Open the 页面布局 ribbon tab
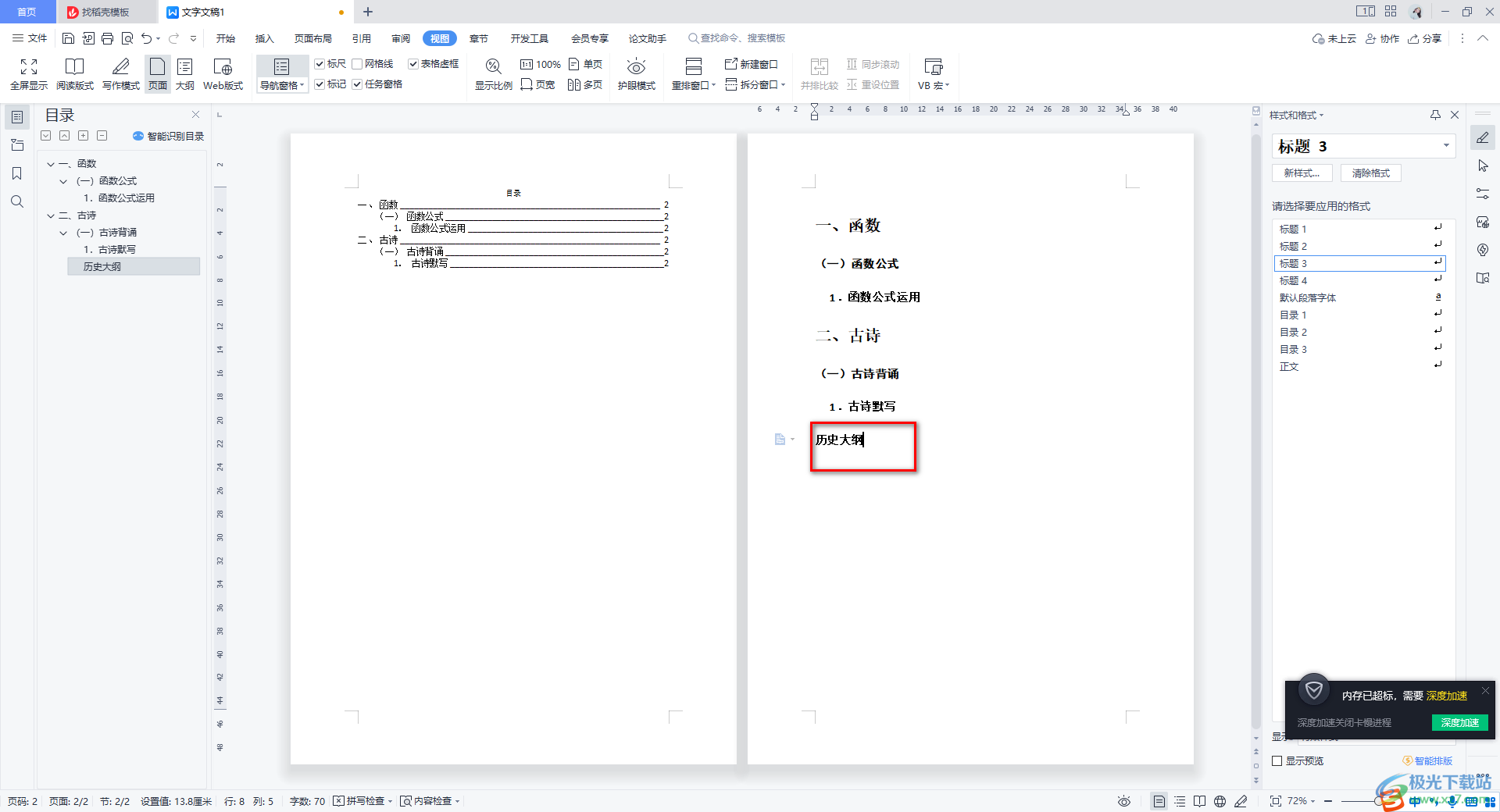1500x812 pixels. [x=313, y=38]
